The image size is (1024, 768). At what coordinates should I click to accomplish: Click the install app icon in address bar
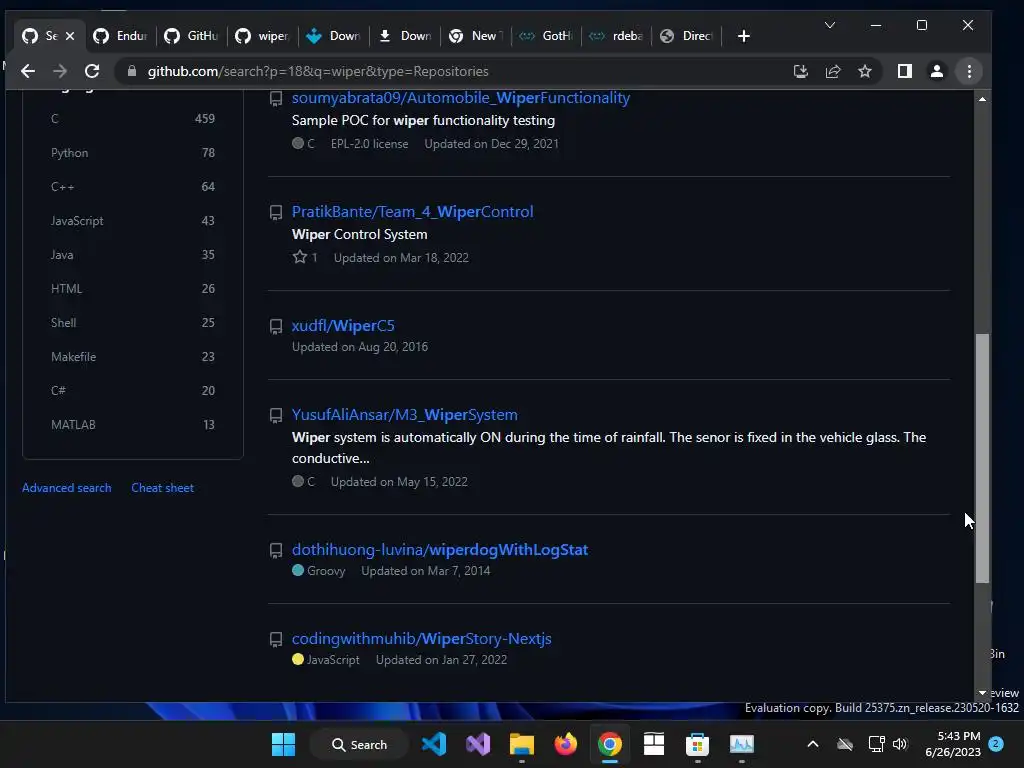801,71
